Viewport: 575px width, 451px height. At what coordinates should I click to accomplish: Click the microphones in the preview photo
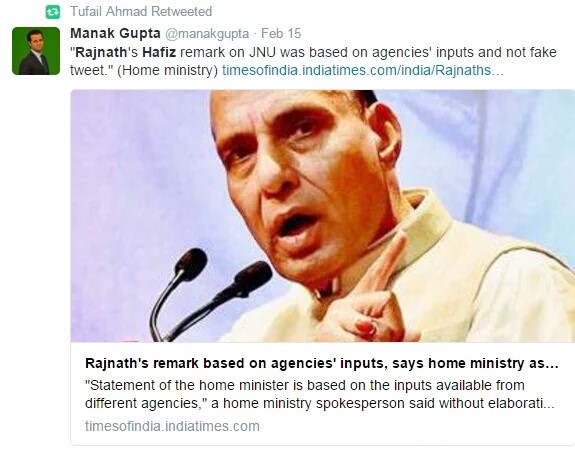[210, 293]
